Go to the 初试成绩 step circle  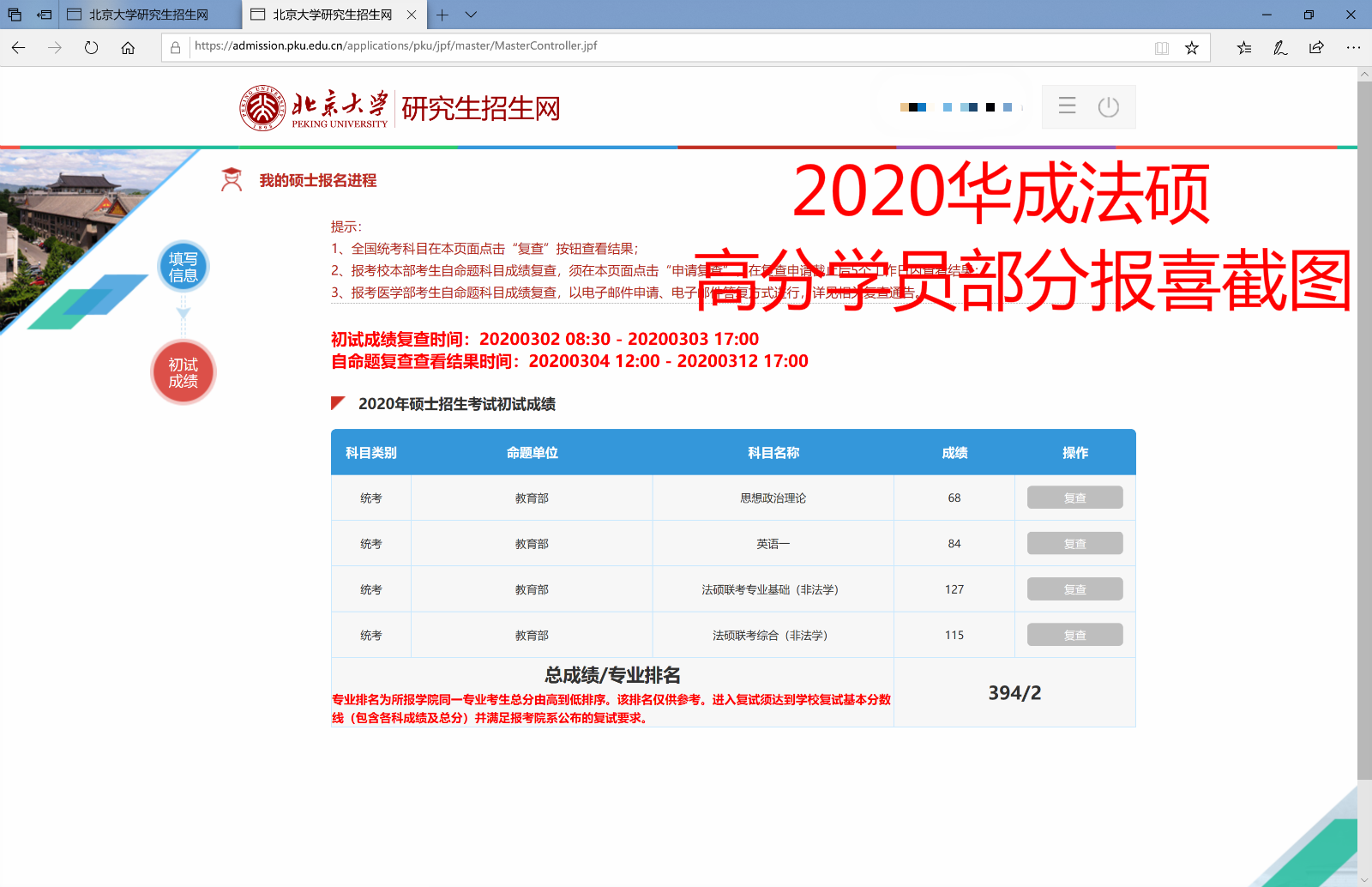(x=183, y=372)
